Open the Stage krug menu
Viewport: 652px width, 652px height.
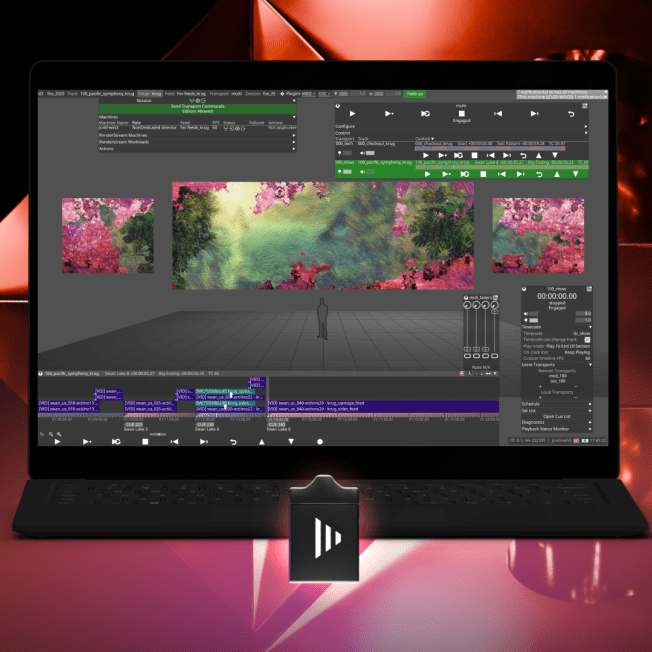click(x=150, y=94)
